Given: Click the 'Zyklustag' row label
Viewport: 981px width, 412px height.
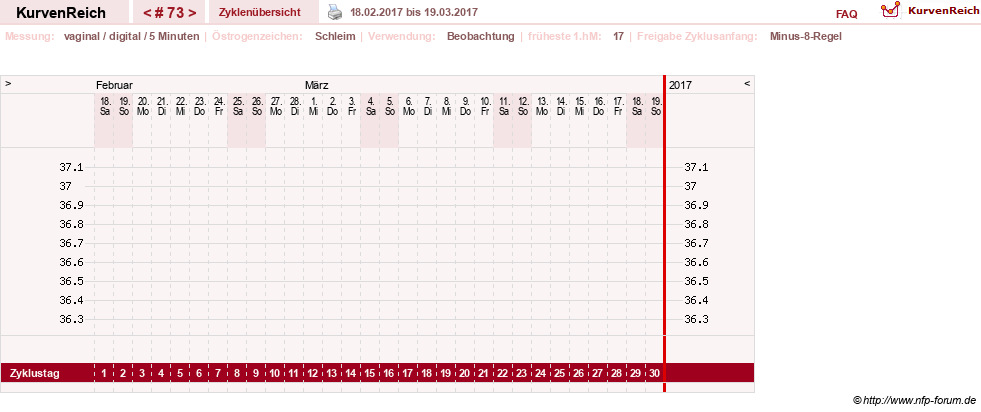Looking at the screenshot, I should pos(35,374).
